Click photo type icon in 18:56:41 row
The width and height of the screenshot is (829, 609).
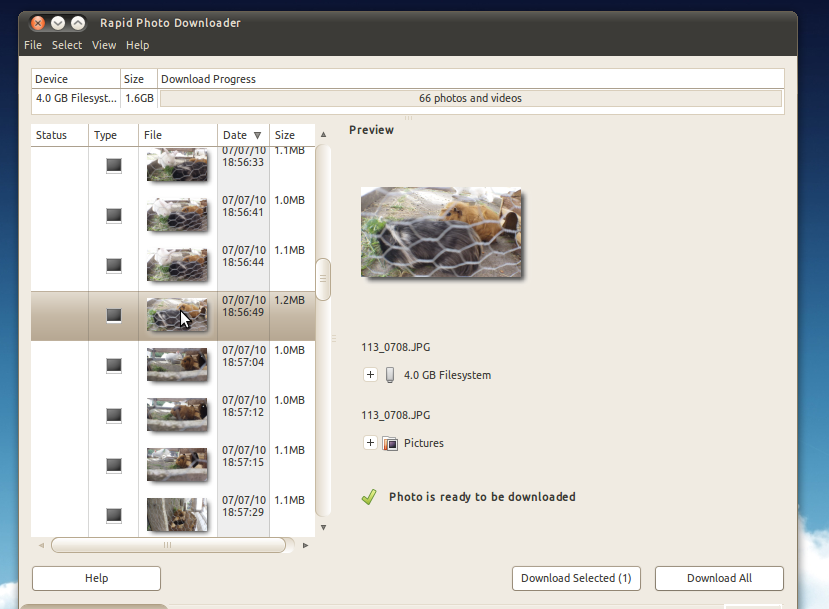[x=114, y=215]
